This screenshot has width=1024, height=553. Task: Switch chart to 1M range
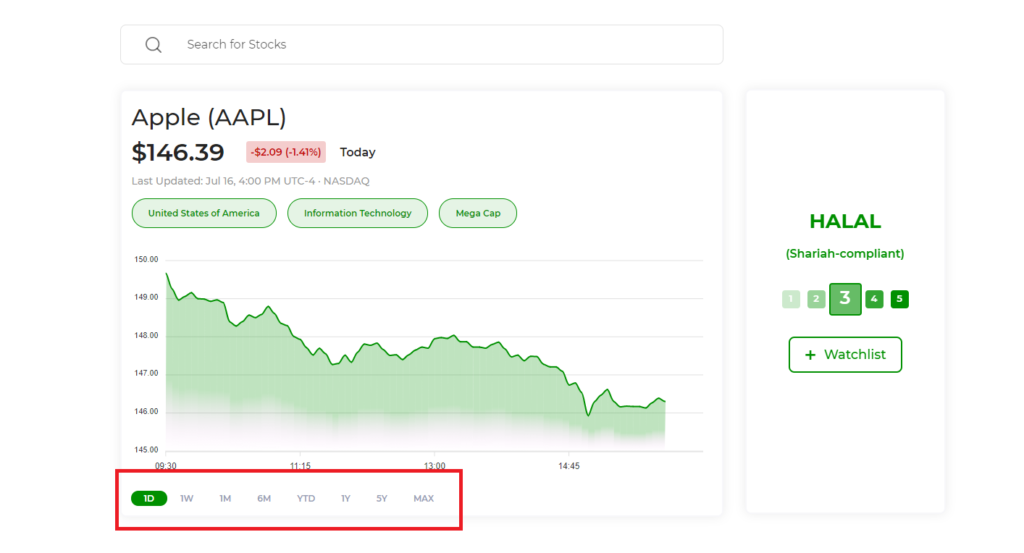coord(225,498)
